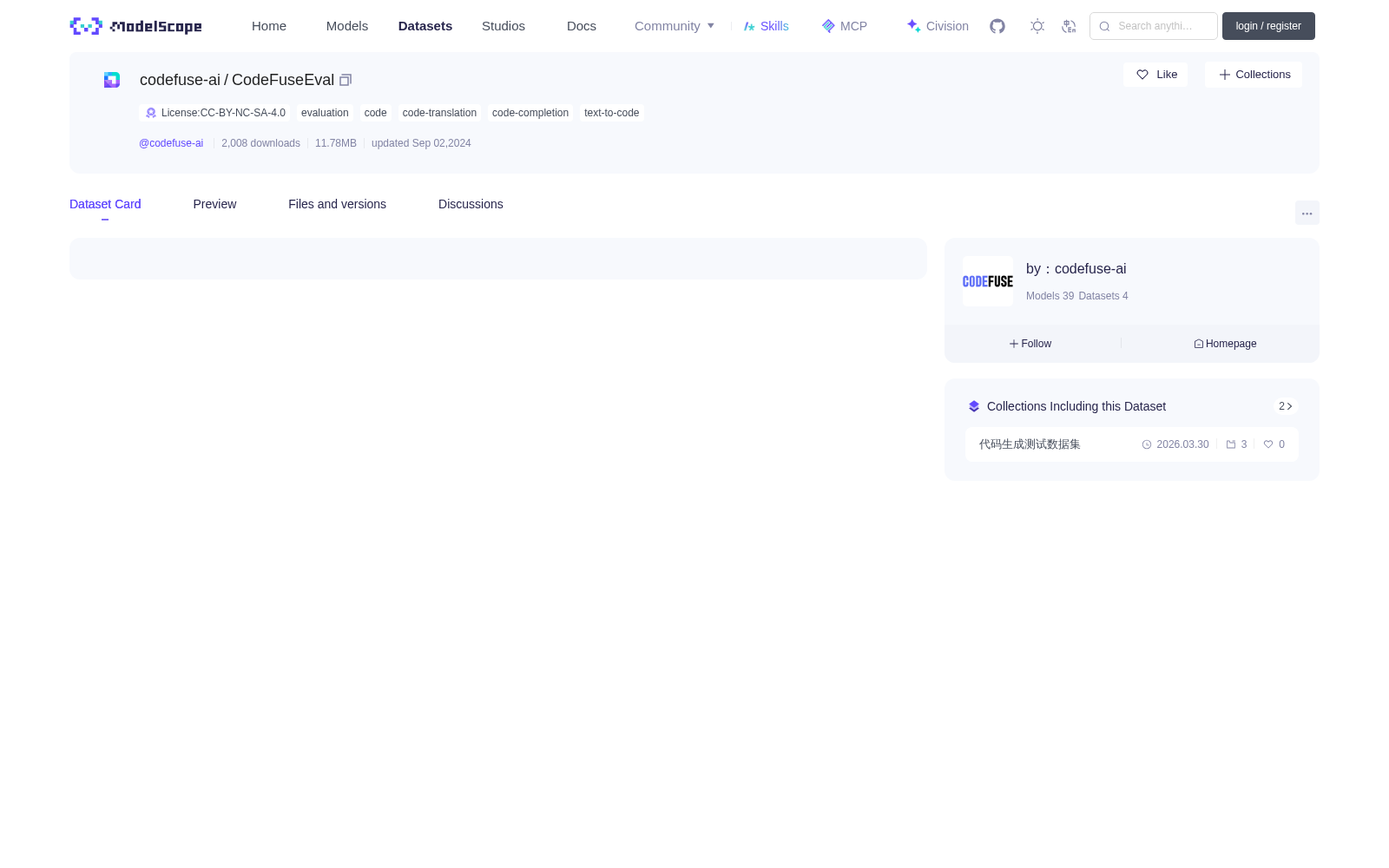Click the login / register button
This screenshot has height=868, width=1389.
click(x=1268, y=26)
